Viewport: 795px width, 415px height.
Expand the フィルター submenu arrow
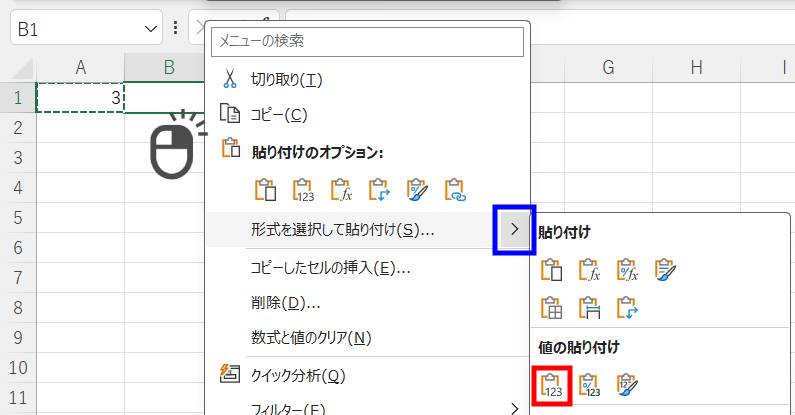[x=515, y=408]
